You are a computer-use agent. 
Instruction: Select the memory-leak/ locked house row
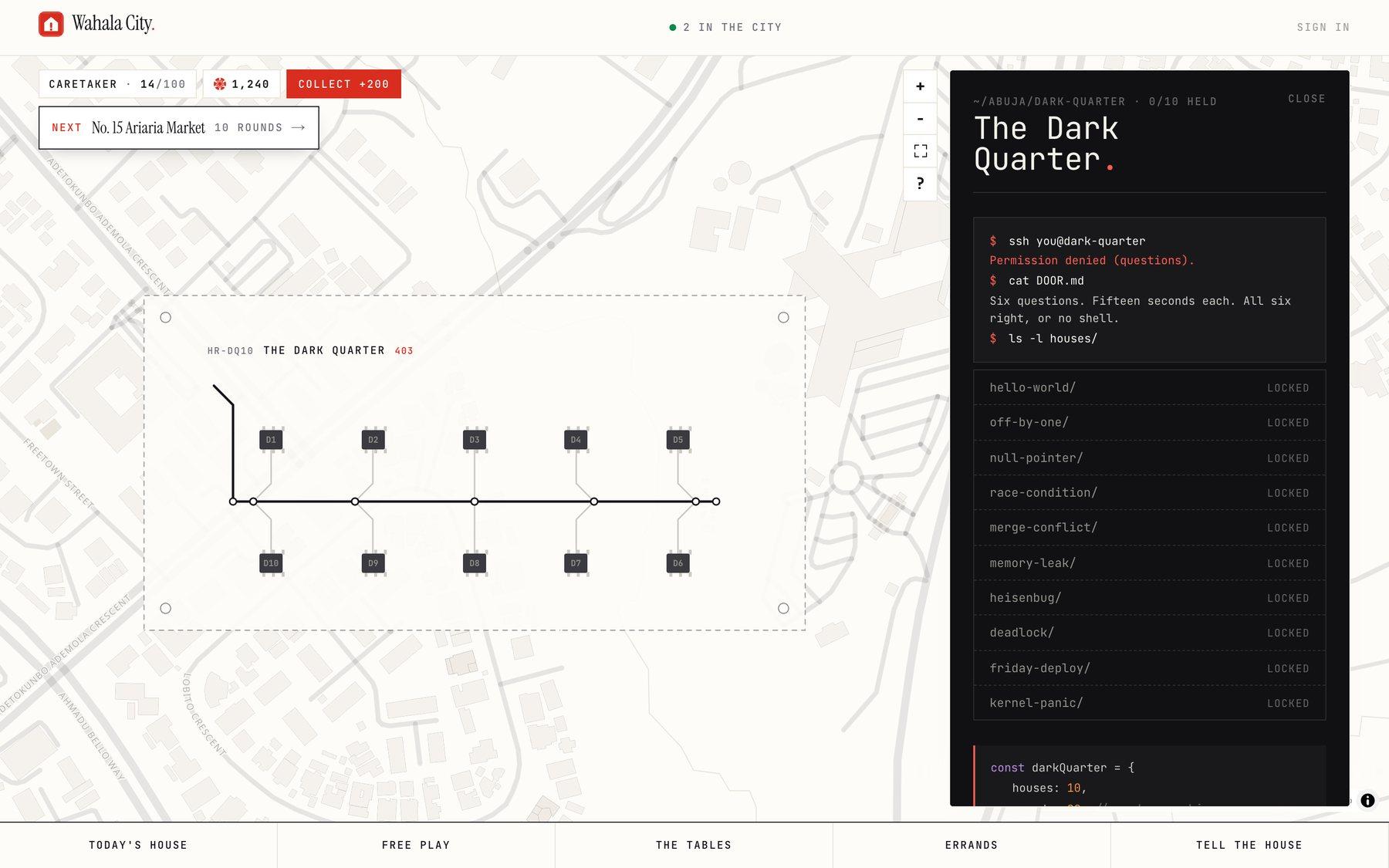coord(1149,563)
